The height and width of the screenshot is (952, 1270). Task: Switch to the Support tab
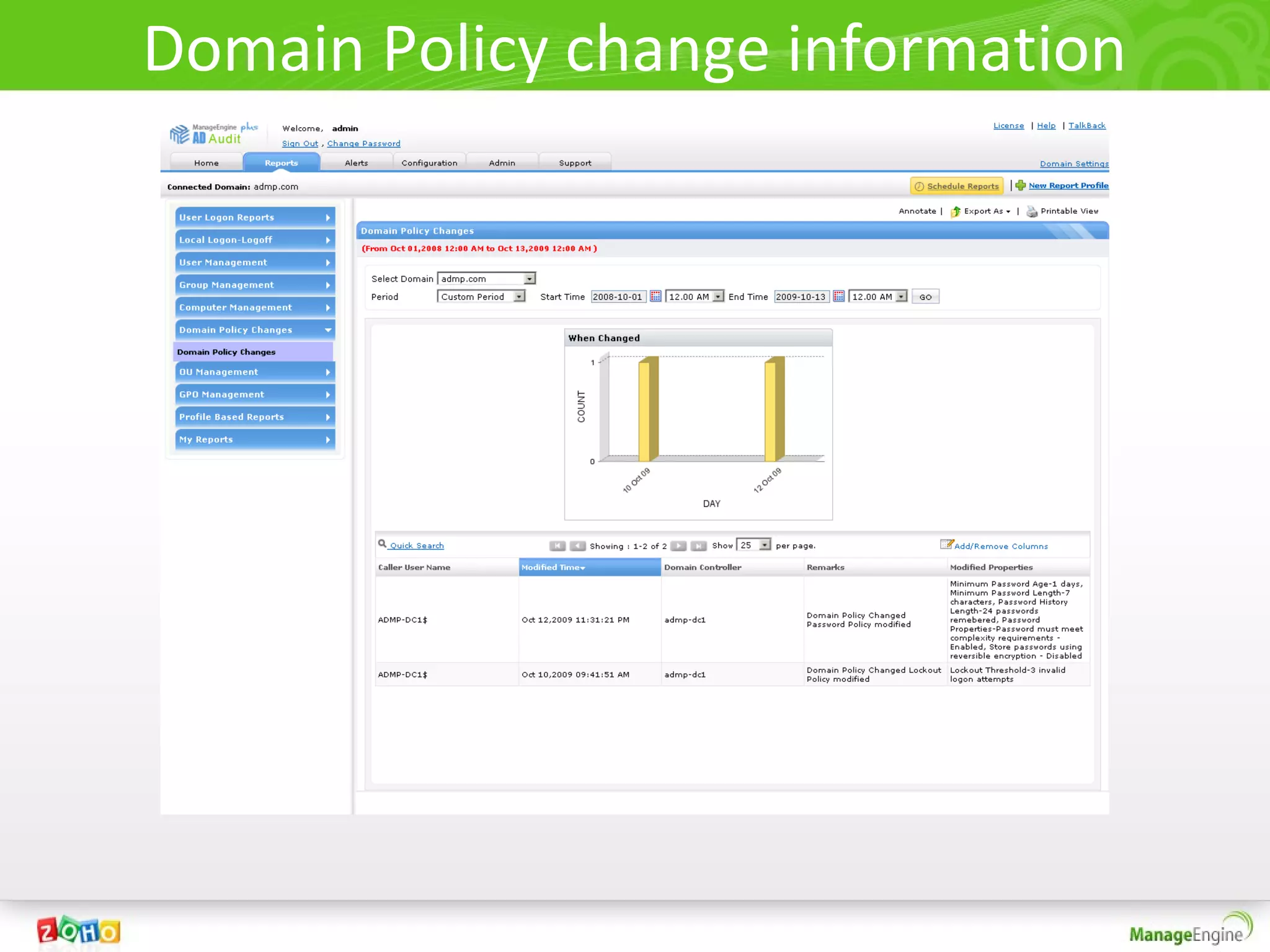pyautogui.click(x=575, y=162)
